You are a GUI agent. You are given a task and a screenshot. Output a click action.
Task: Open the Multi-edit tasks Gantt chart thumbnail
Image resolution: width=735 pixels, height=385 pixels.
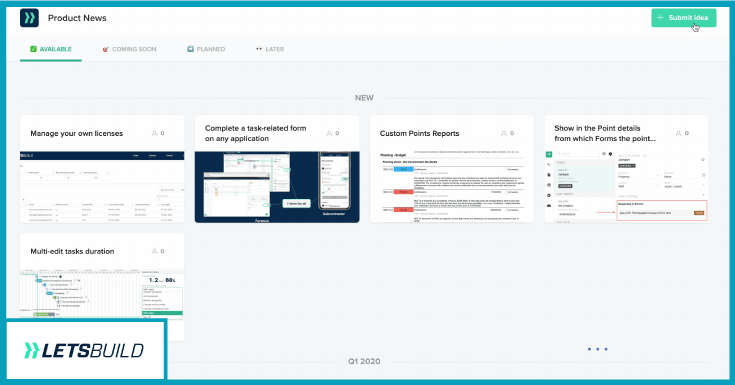[102, 294]
